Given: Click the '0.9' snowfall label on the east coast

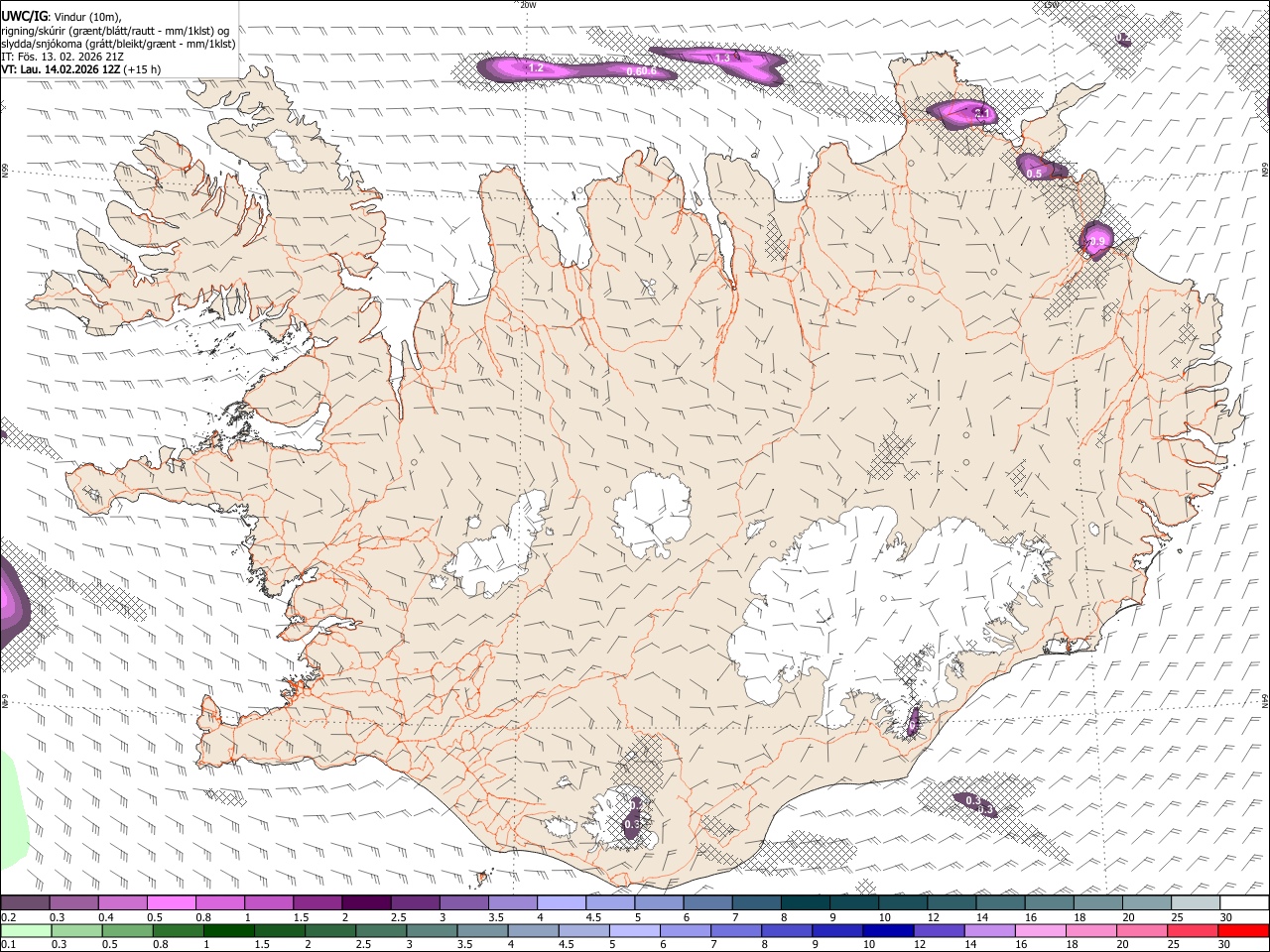Looking at the screenshot, I should pos(1097,241).
